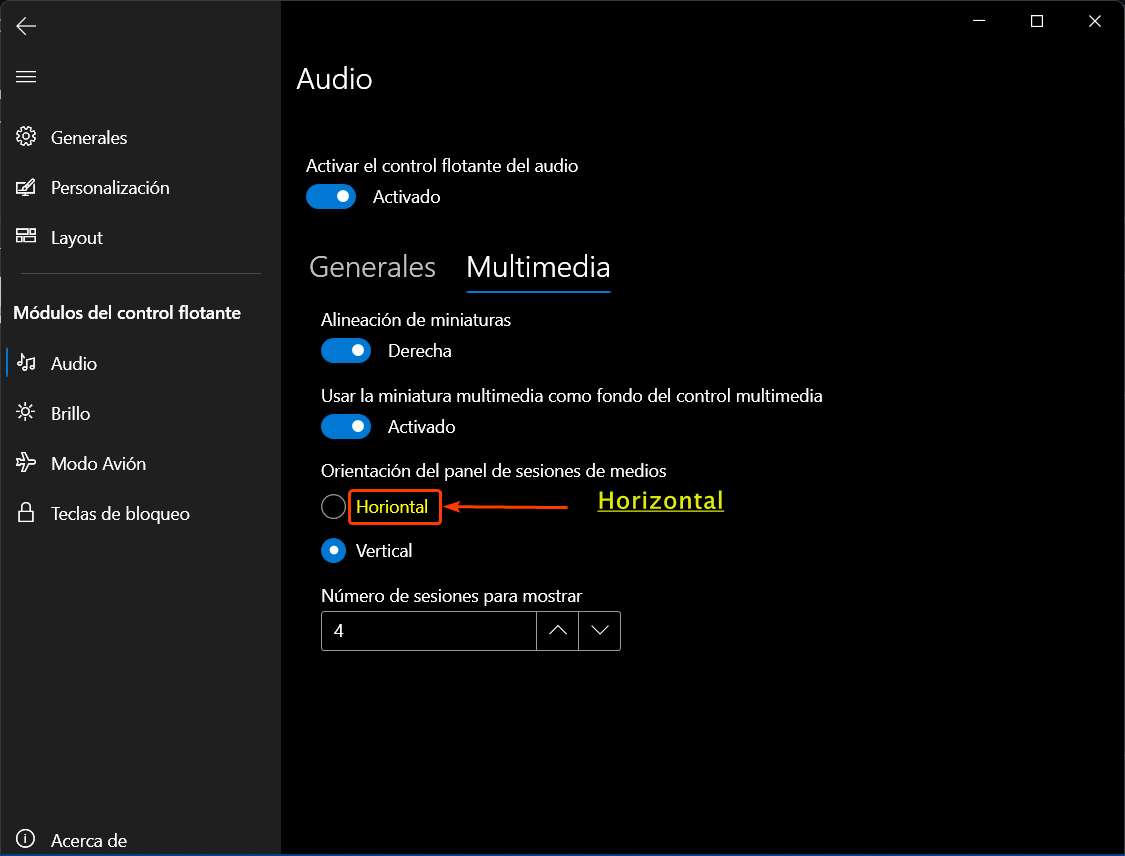Click the Brillo sun icon
Screen dimensions: 1125x856
pos(26,412)
